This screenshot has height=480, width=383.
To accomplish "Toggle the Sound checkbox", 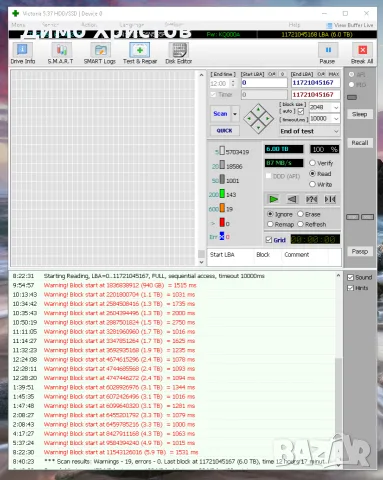I will 350,277.
